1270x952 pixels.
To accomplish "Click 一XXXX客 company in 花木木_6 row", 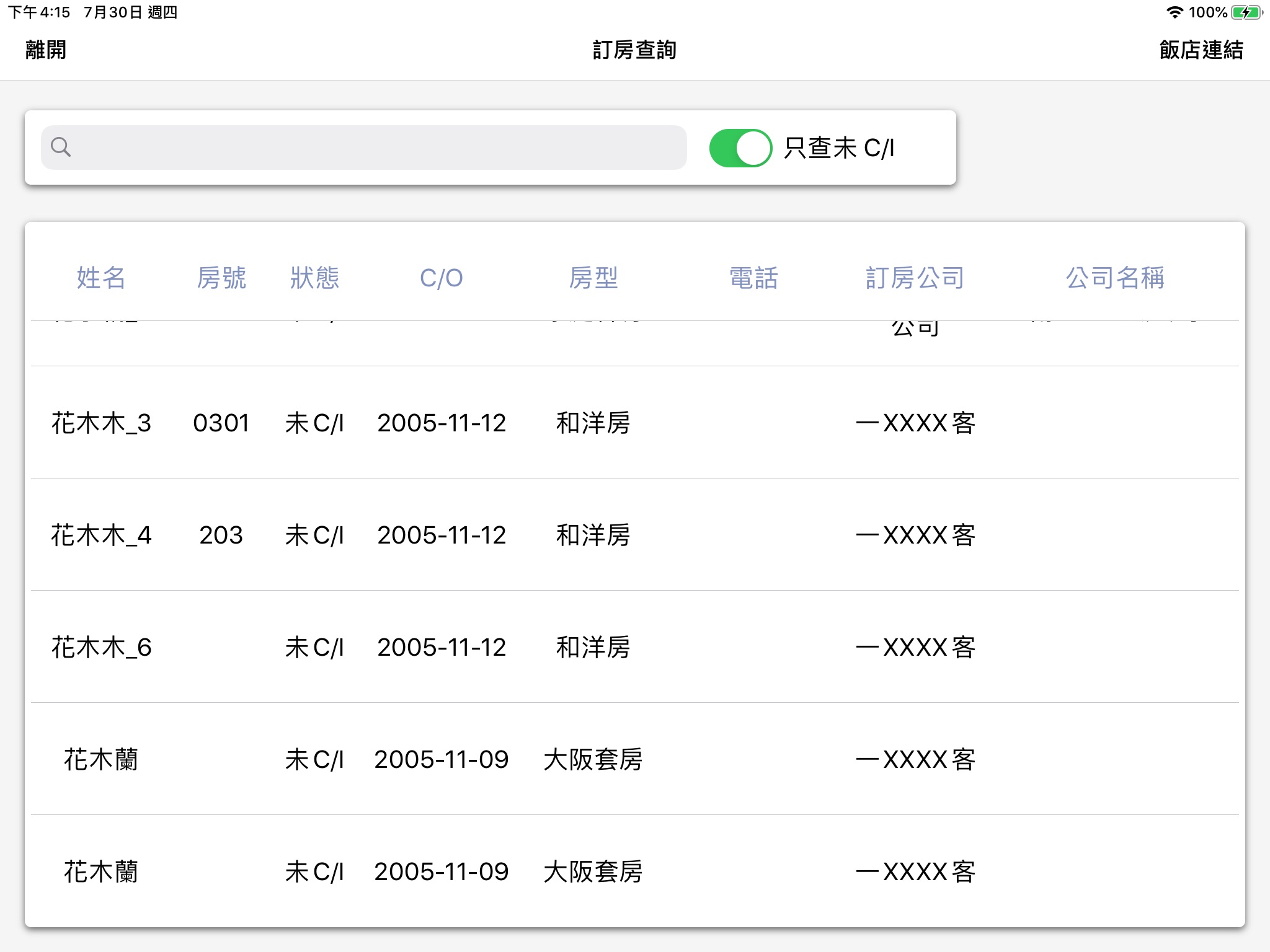I will click(x=915, y=647).
